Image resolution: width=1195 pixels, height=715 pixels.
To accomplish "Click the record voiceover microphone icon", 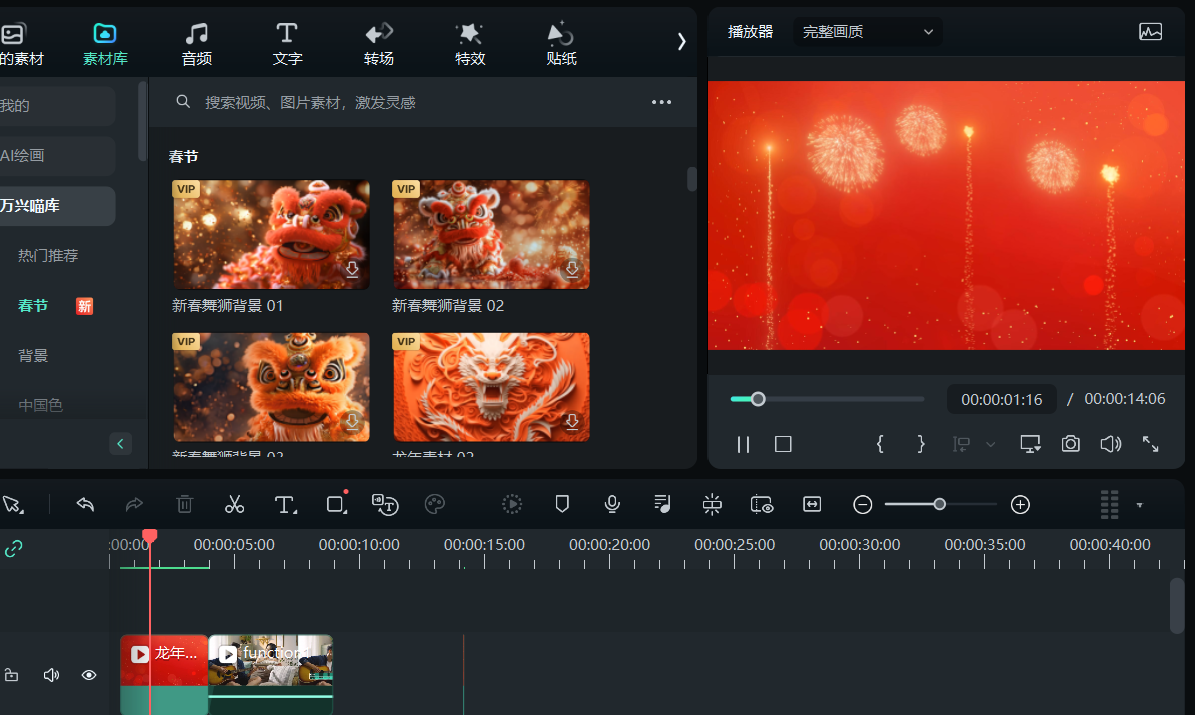I will tap(612, 504).
